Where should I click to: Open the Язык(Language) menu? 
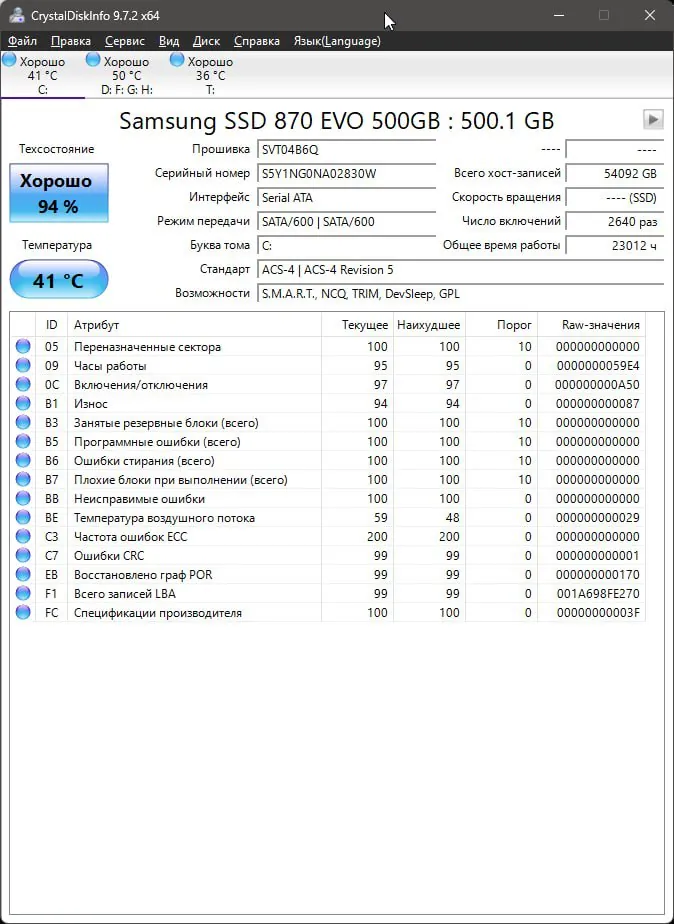(337, 41)
